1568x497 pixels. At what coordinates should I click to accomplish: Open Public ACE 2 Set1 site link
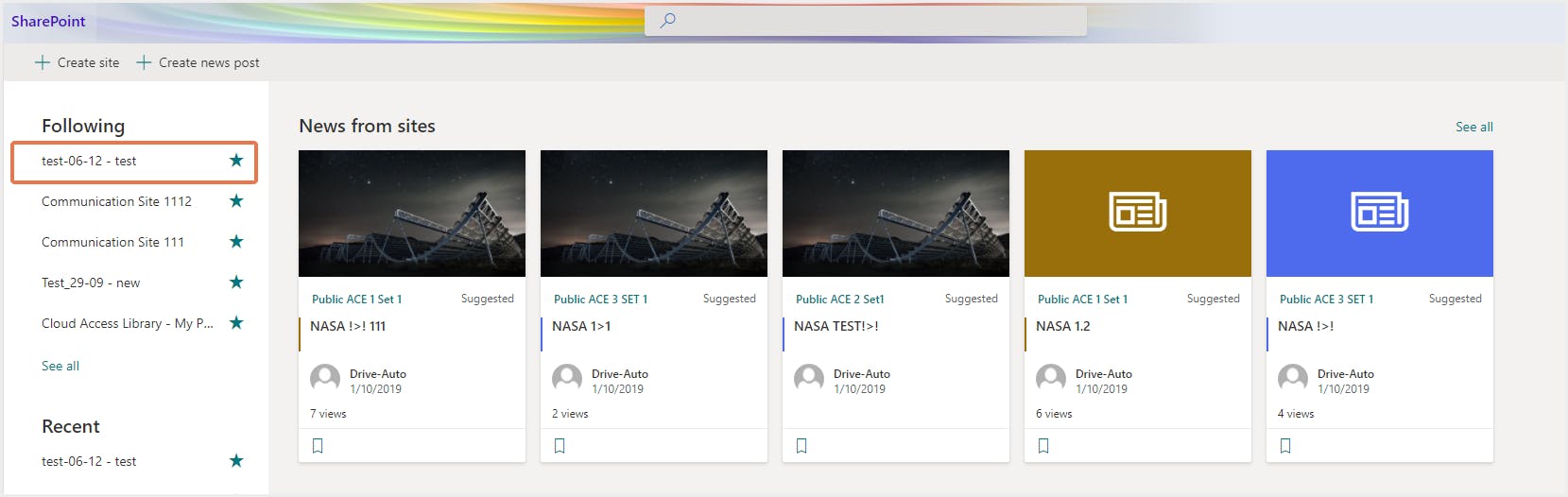839,299
